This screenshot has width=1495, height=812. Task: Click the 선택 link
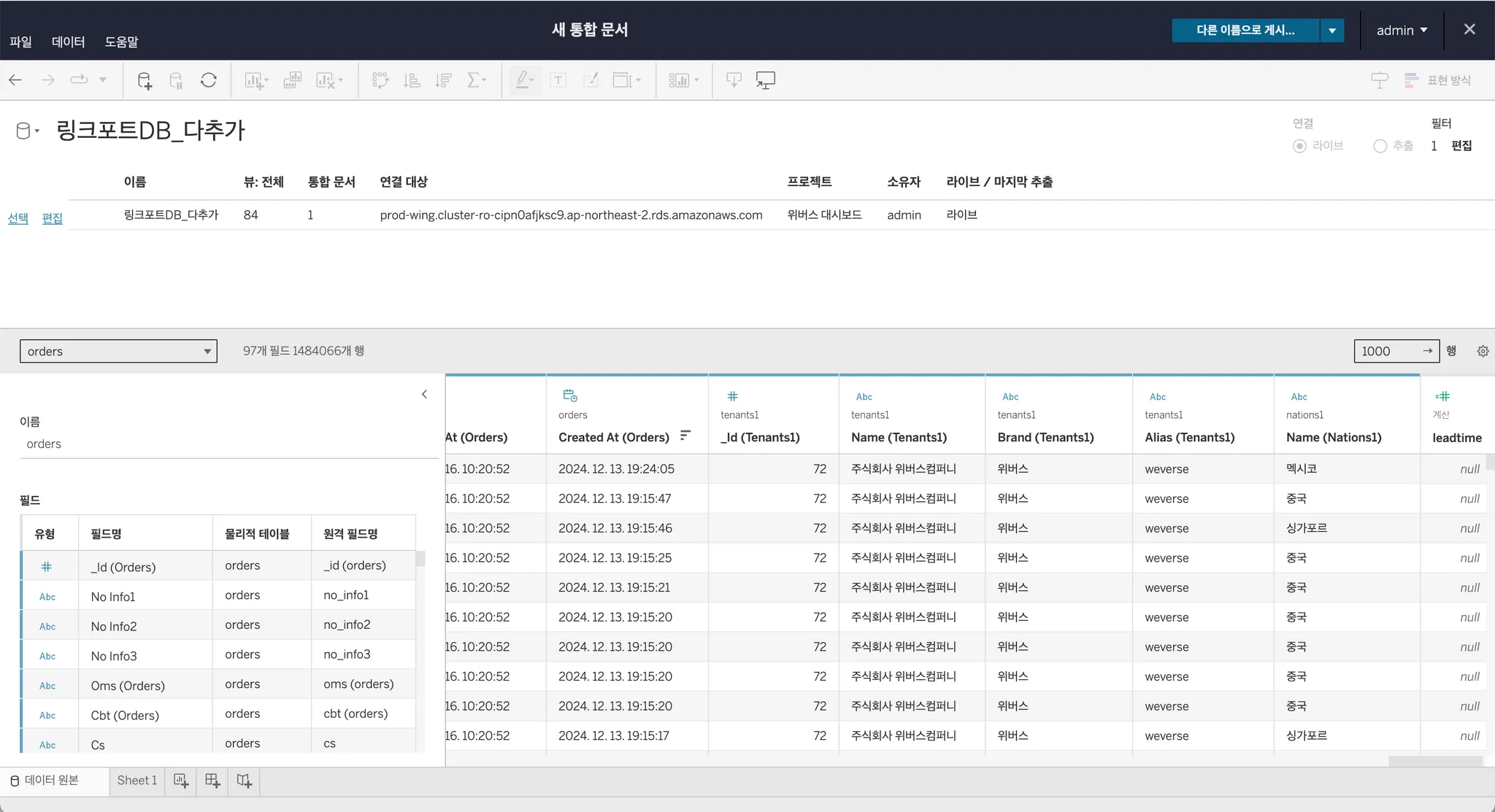coord(18,218)
